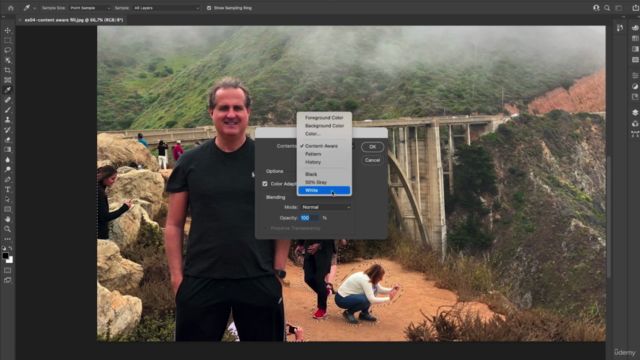Select the Gradient tool

pos(7,150)
